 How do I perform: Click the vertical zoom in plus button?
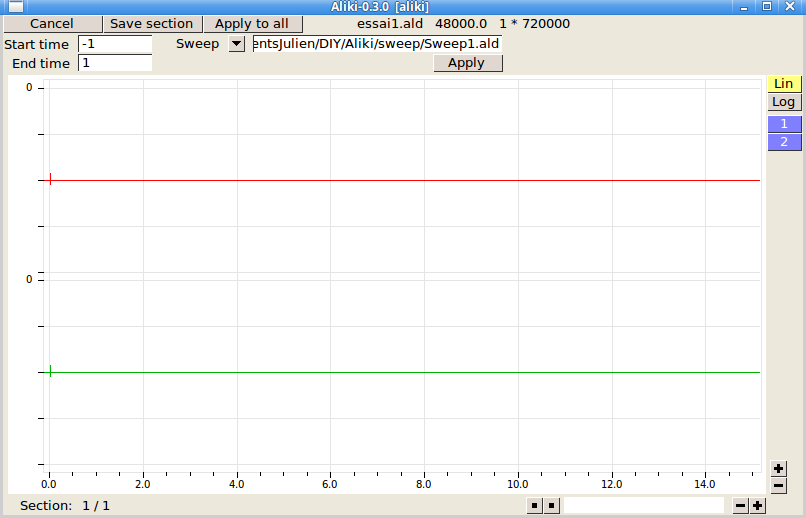click(778, 468)
